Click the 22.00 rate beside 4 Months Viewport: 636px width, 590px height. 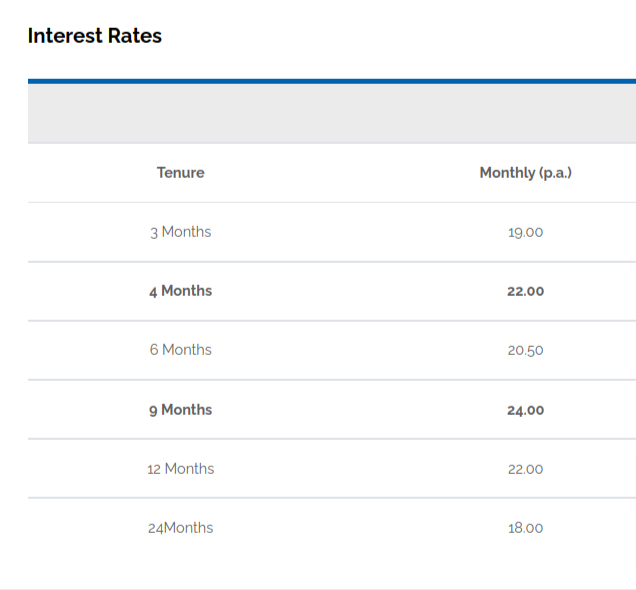526,291
